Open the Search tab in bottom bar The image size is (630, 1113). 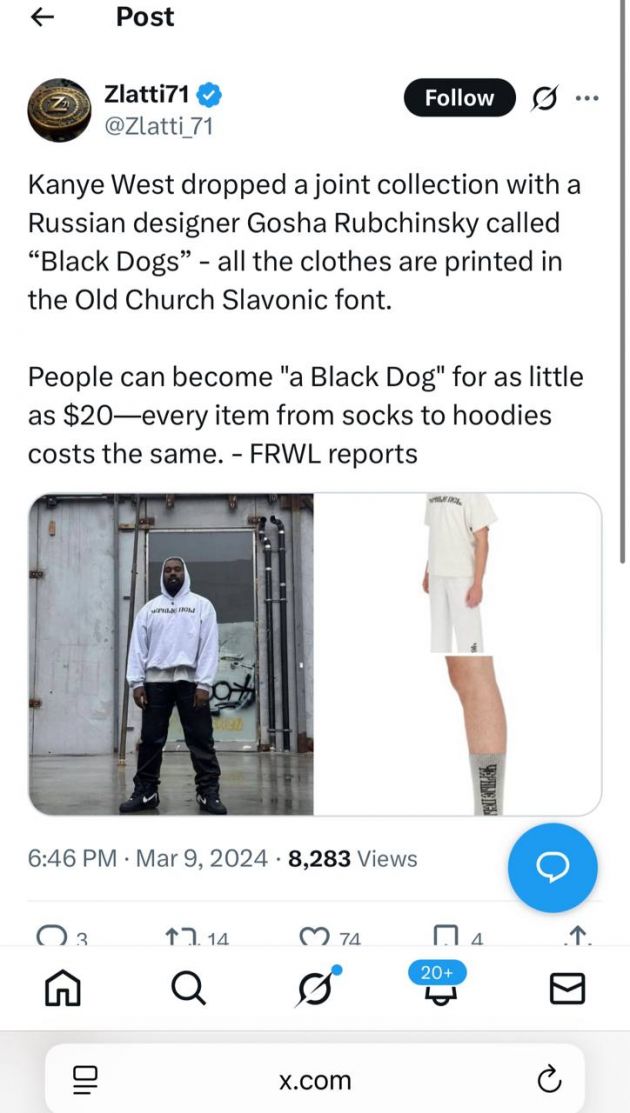(x=189, y=988)
